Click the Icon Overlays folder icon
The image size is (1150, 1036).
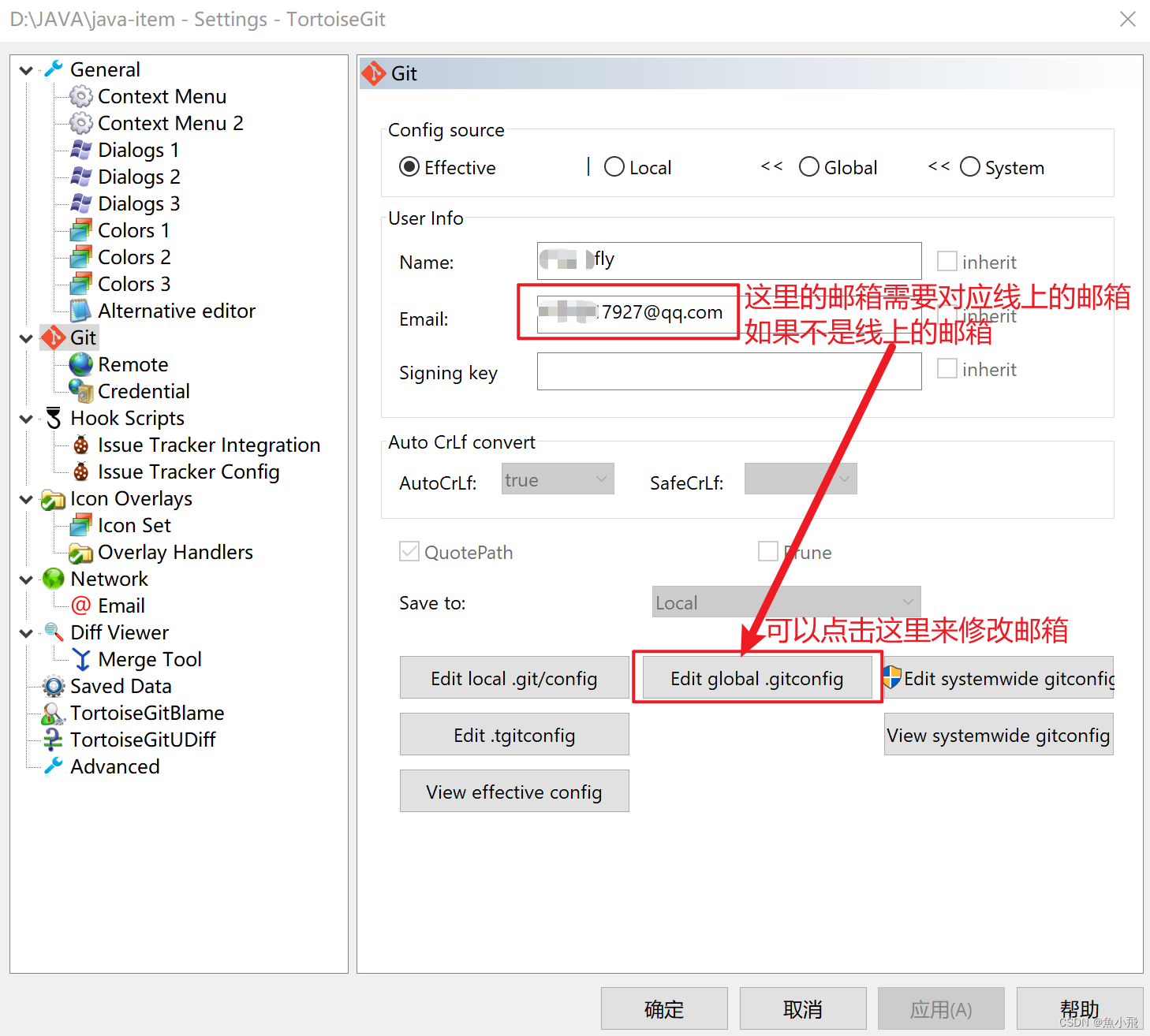tap(54, 499)
